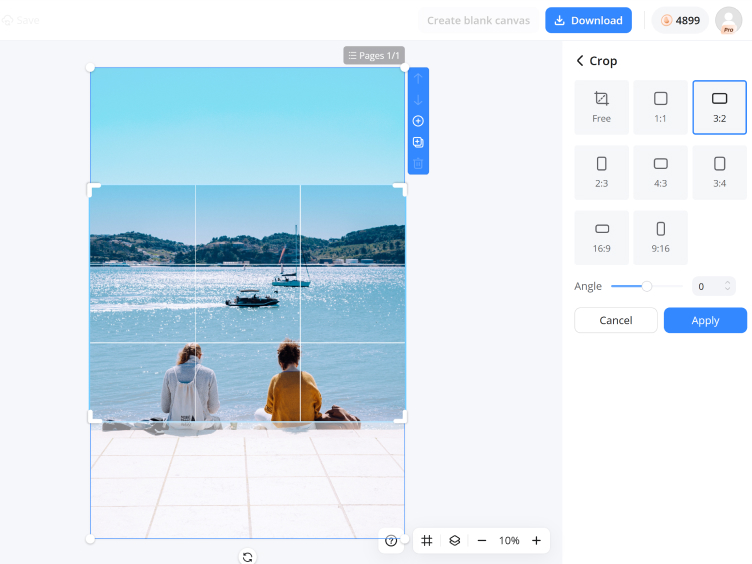The height and width of the screenshot is (564, 752).
Task: Select the 3:4 crop ratio
Action: 719,172
